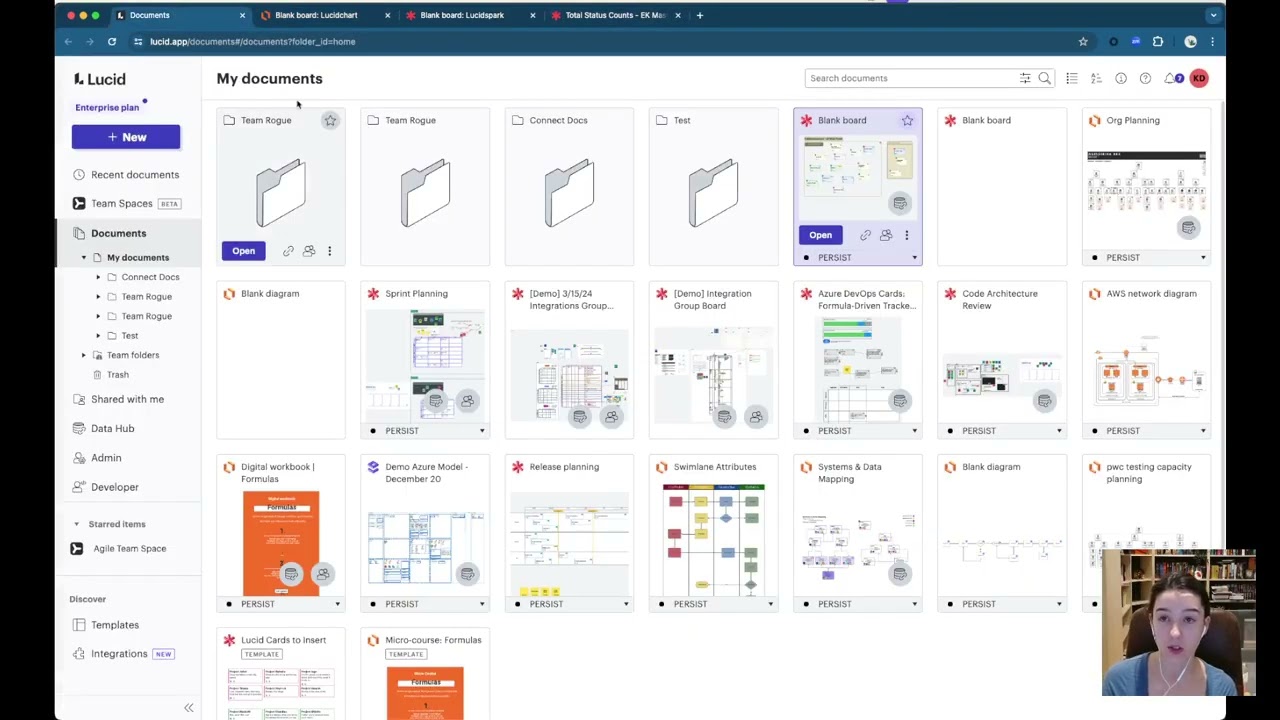Open collaborators for Team Rogue folder
The height and width of the screenshot is (720, 1280).
pyautogui.click(x=309, y=251)
